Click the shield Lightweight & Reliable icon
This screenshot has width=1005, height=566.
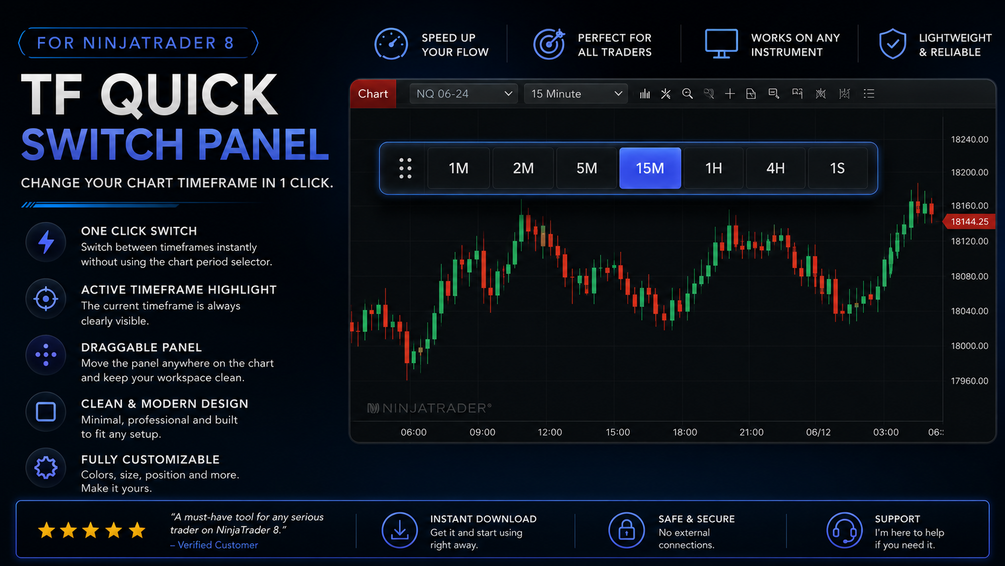coord(892,44)
